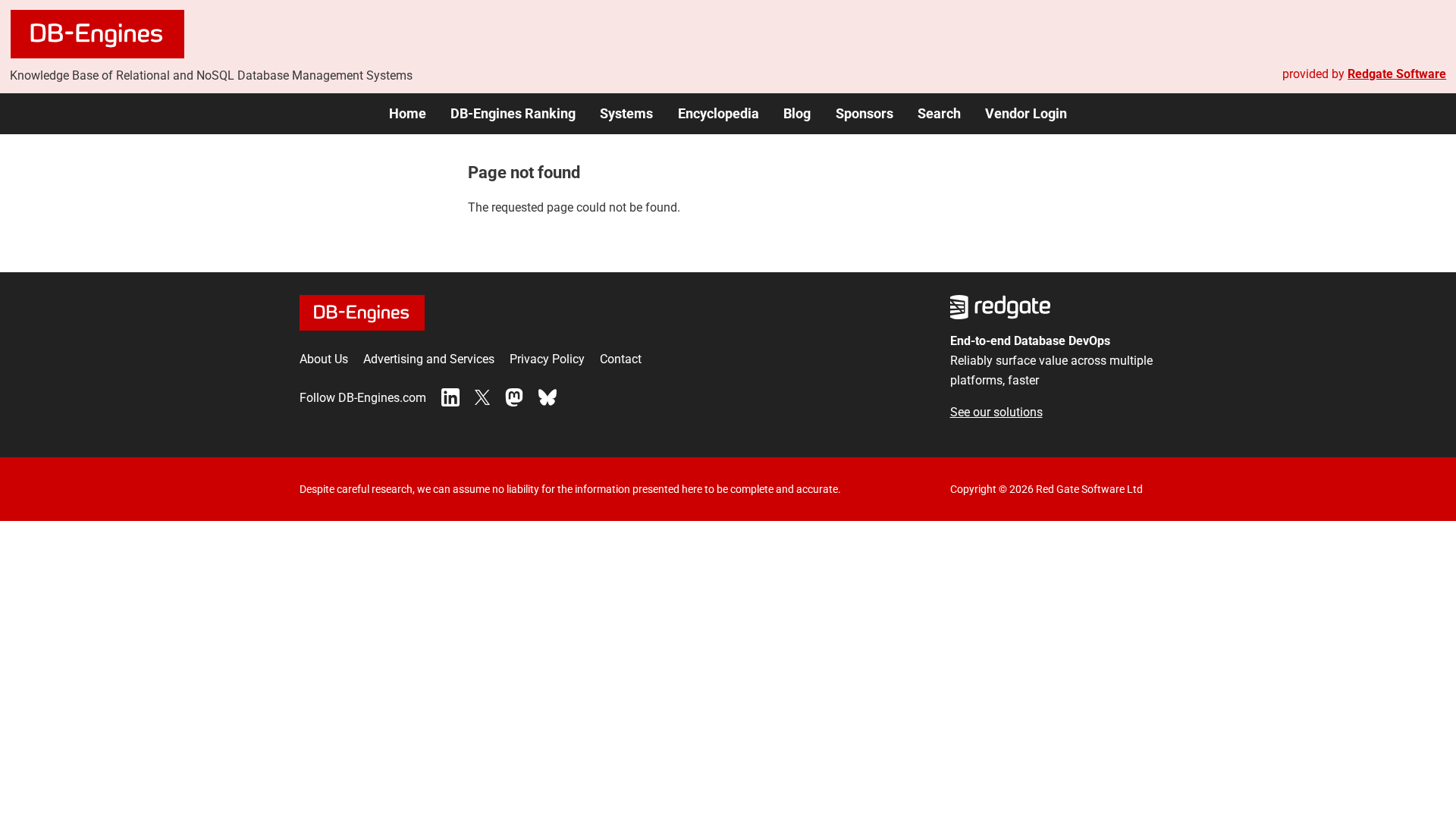
Task: View the Sponsors page
Action: point(864,114)
